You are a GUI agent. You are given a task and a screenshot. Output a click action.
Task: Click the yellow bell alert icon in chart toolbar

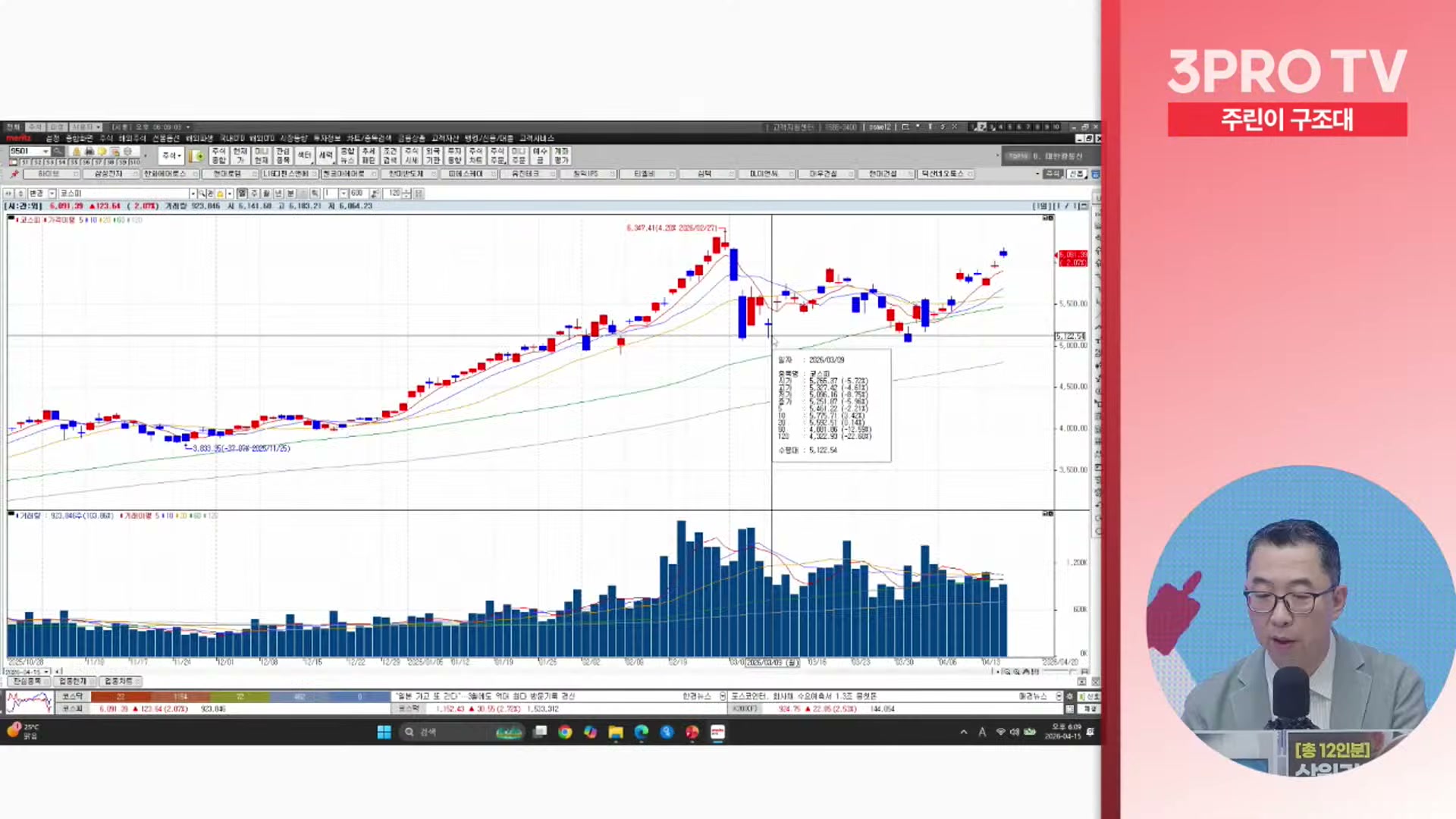click(220, 194)
